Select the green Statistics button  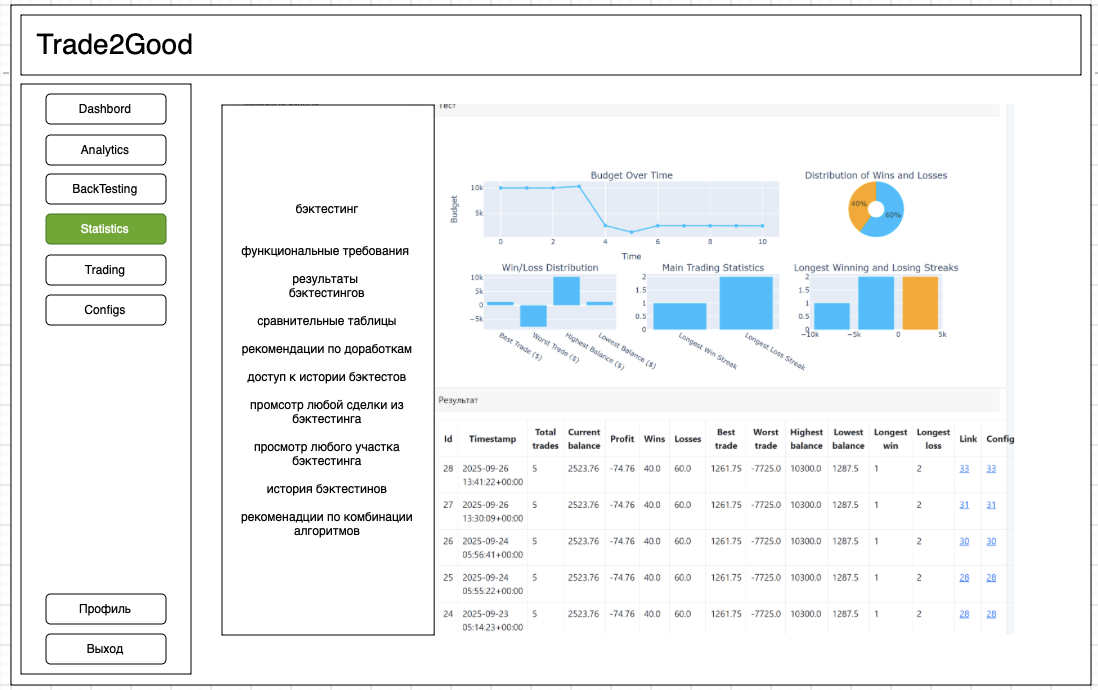[105, 229]
